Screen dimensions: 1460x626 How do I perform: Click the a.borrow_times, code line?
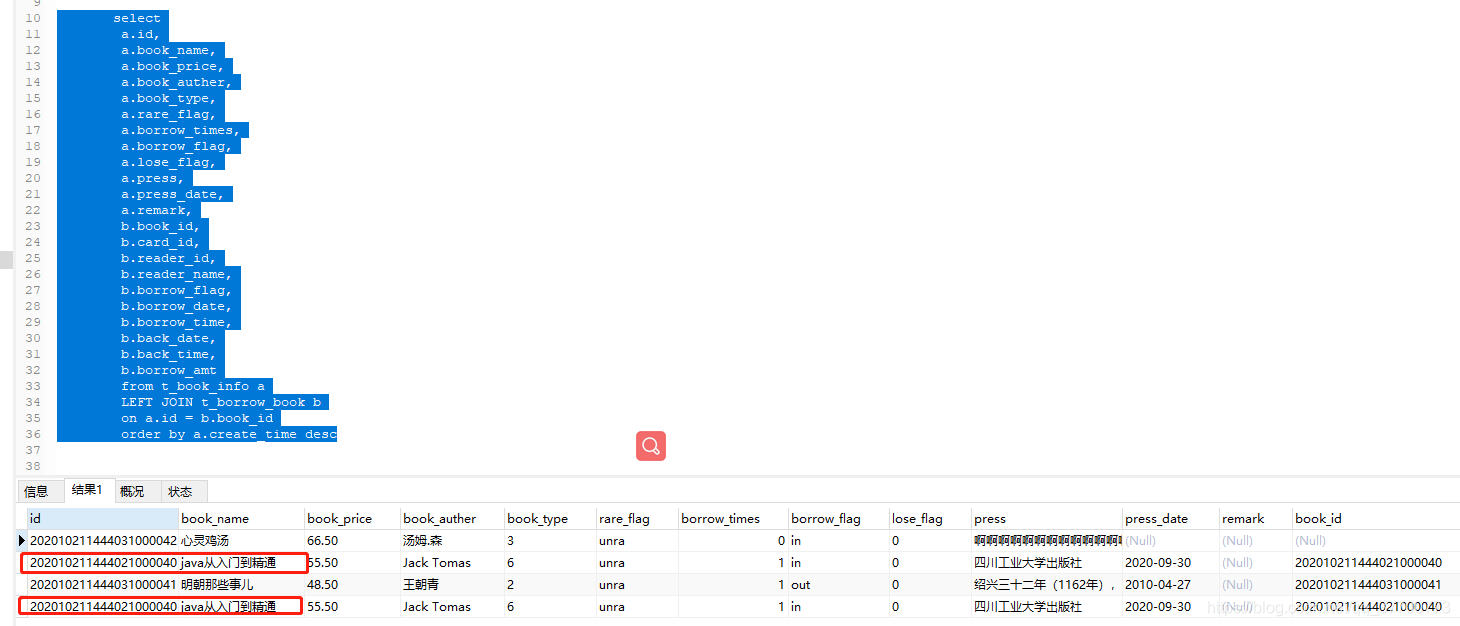[181, 130]
